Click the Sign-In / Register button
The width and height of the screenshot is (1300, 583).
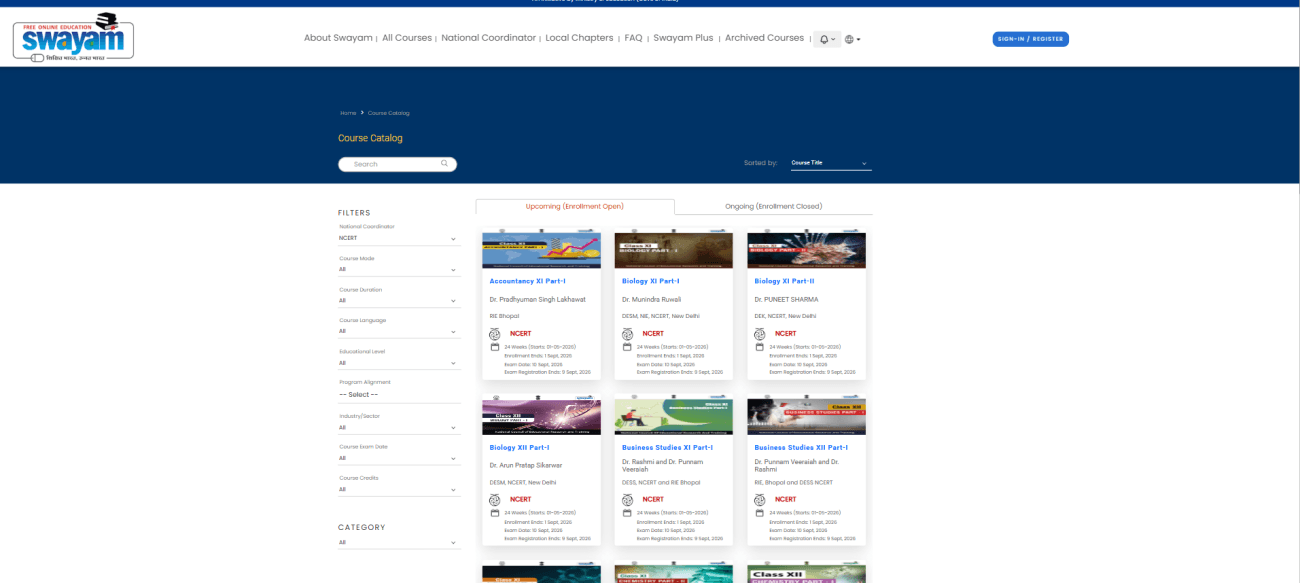(x=1031, y=39)
